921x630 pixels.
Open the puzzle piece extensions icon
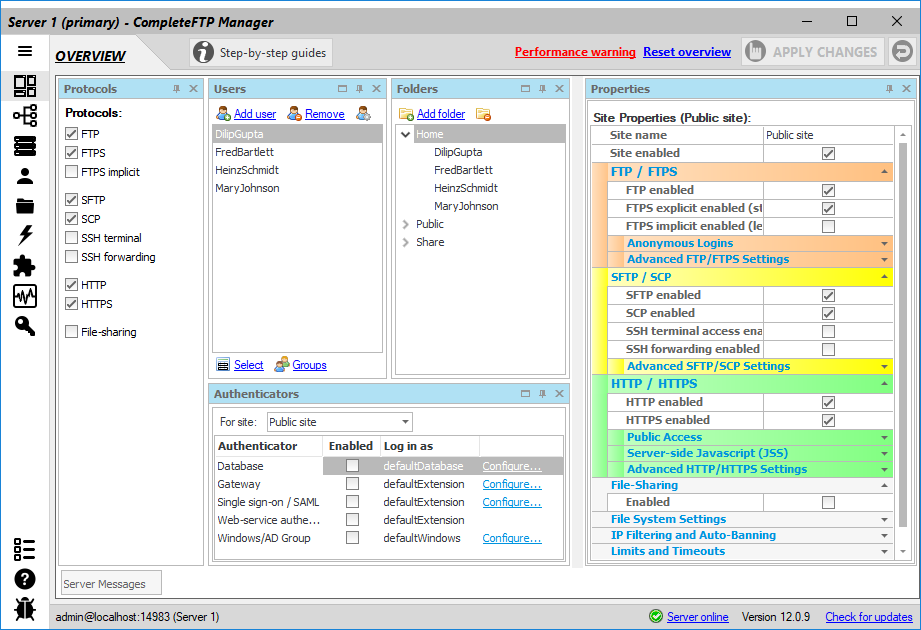pyautogui.click(x=25, y=266)
